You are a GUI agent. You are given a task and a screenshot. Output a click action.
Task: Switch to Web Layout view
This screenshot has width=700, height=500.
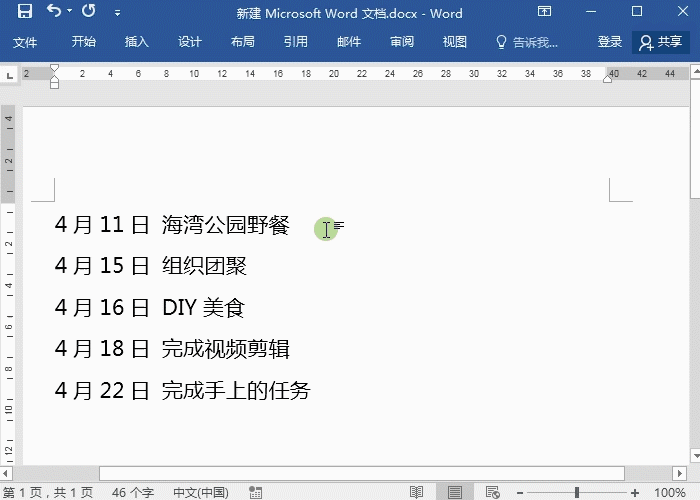(493, 492)
